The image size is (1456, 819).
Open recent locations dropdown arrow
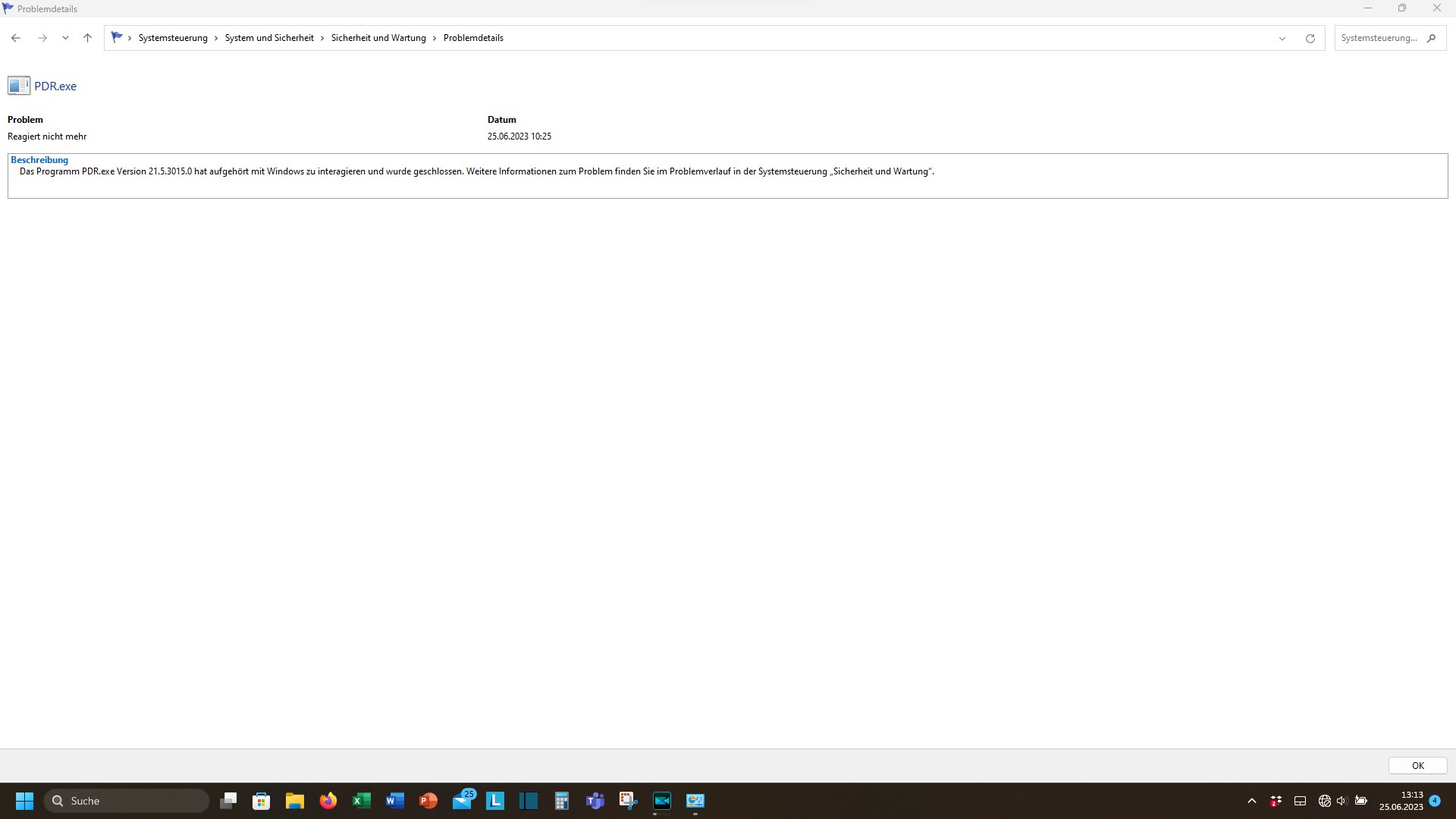[65, 38]
